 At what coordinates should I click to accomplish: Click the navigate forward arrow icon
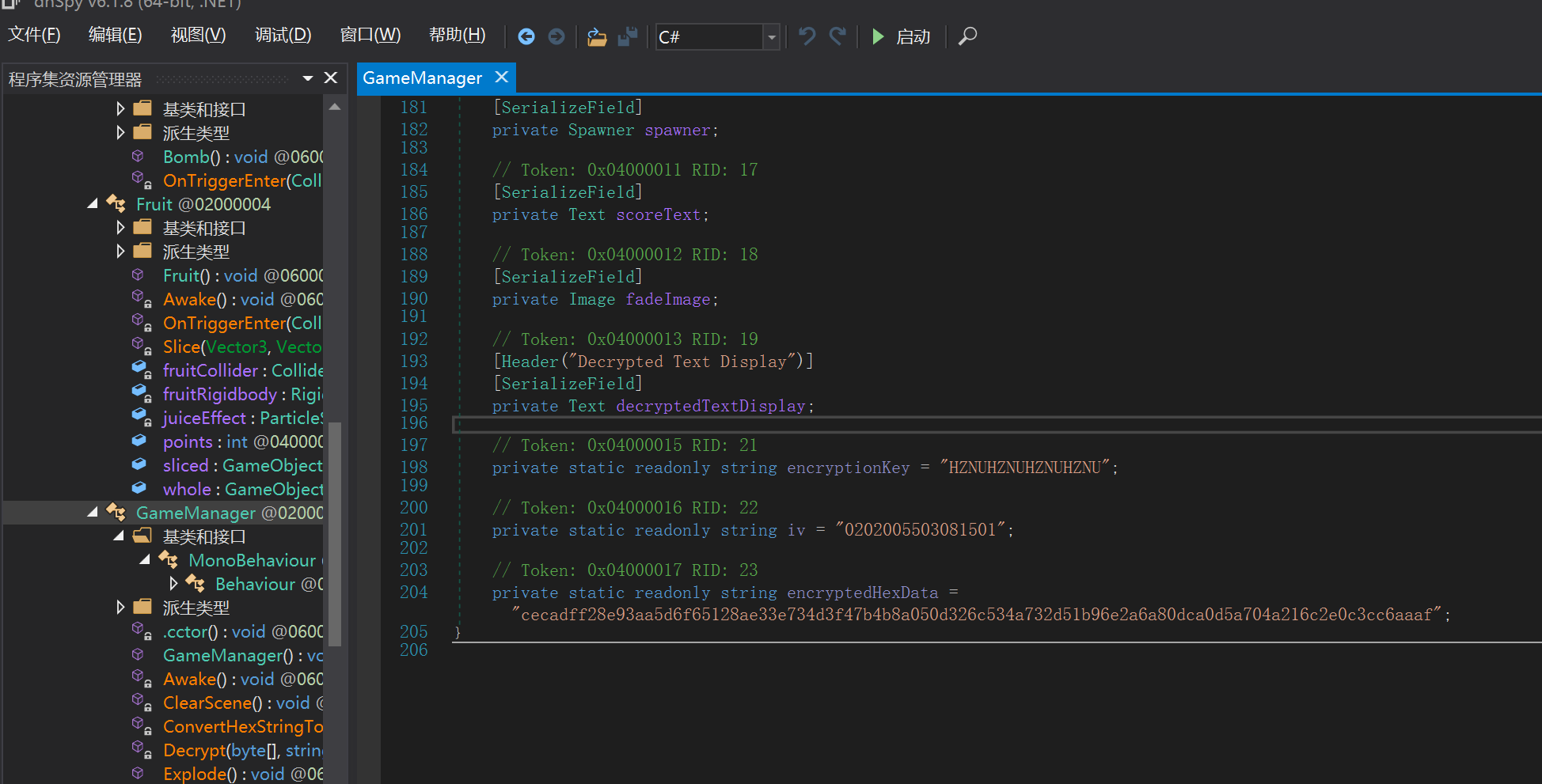[556, 37]
